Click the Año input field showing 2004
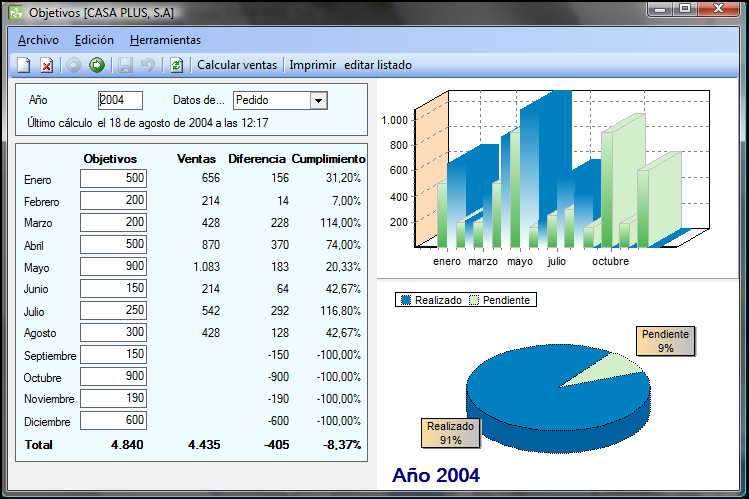 pos(120,100)
